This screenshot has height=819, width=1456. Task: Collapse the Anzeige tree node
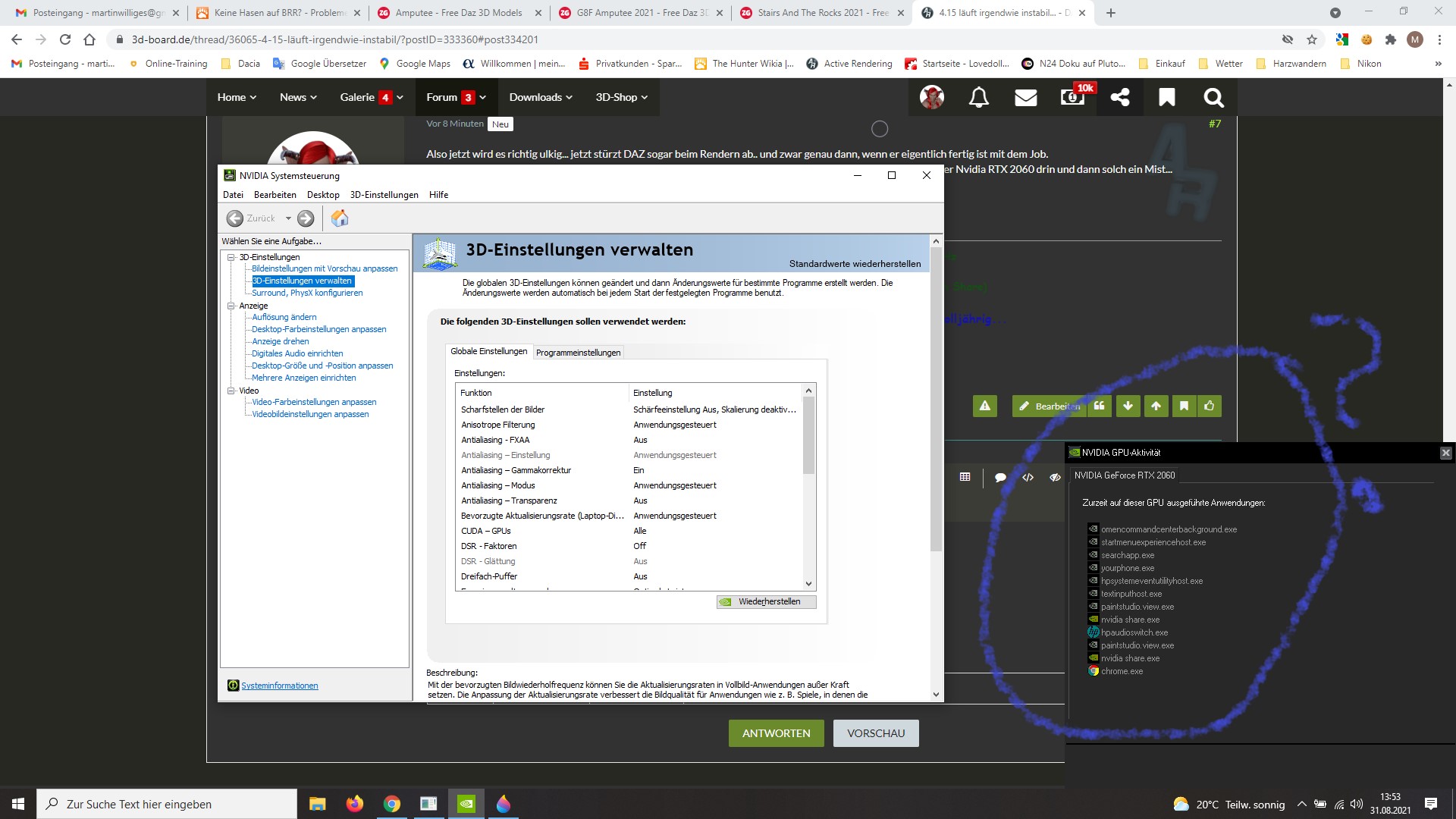pos(231,306)
